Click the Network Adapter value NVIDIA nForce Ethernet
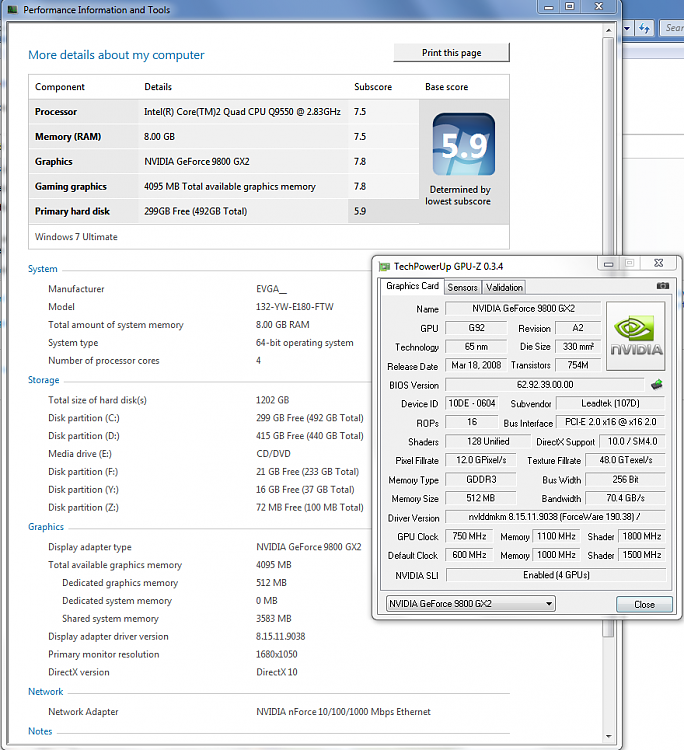The height and width of the screenshot is (750, 684). click(343, 712)
